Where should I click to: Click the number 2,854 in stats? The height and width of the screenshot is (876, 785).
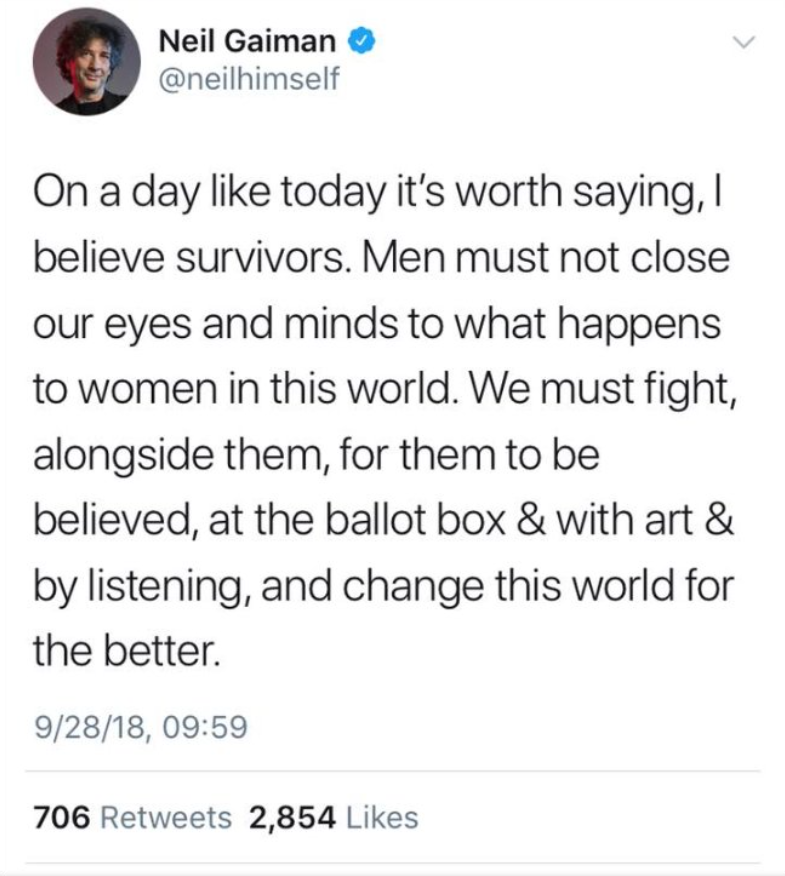pyautogui.click(x=293, y=818)
